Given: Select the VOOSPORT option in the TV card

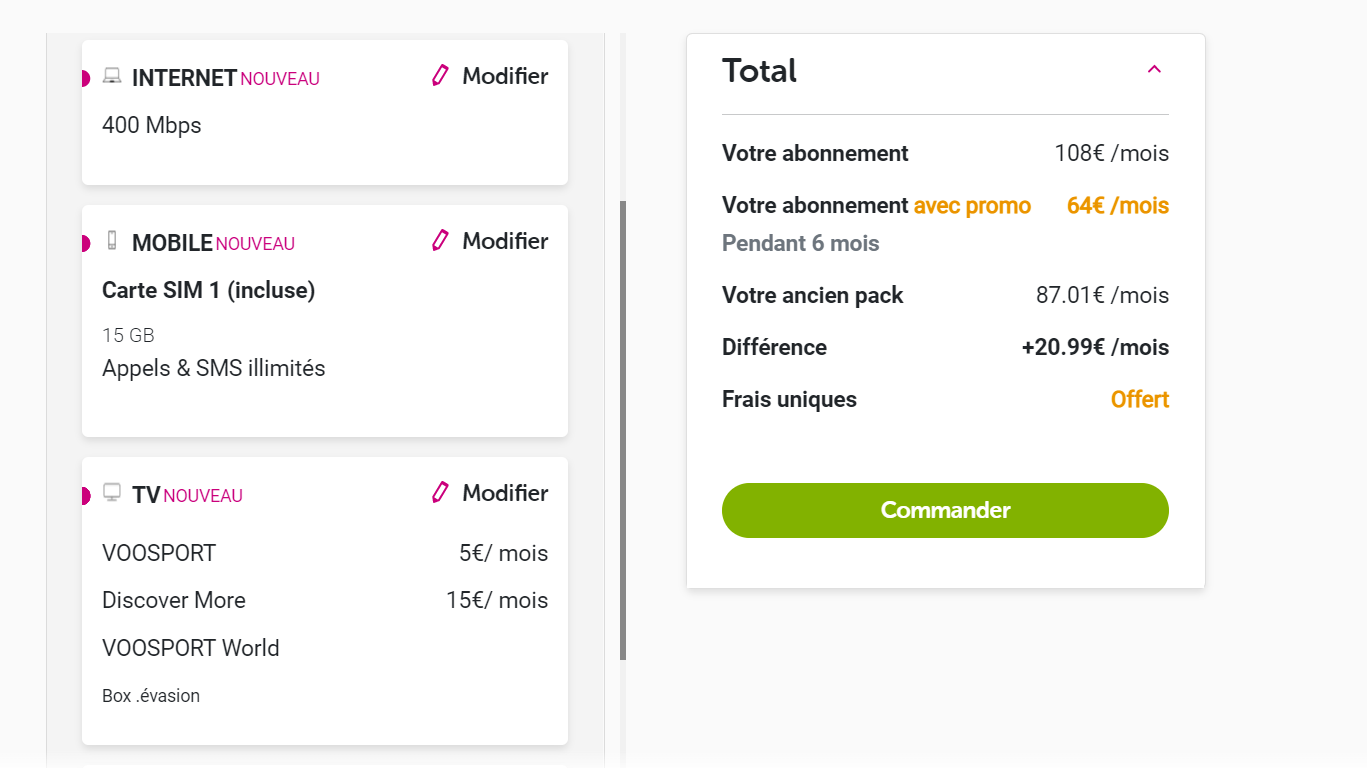Looking at the screenshot, I should (x=159, y=552).
